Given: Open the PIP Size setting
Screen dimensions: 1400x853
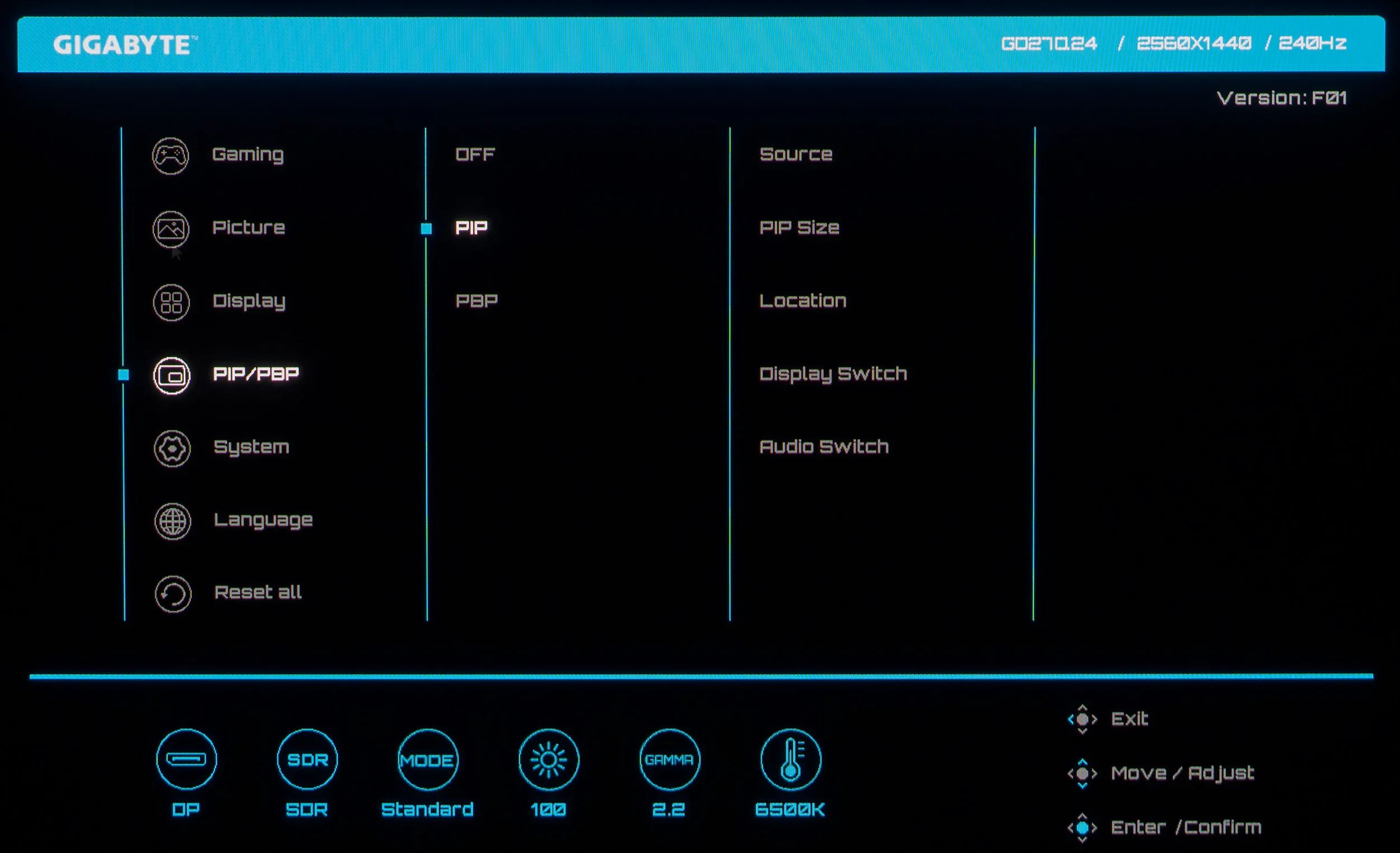Looking at the screenshot, I should (799, 228).
